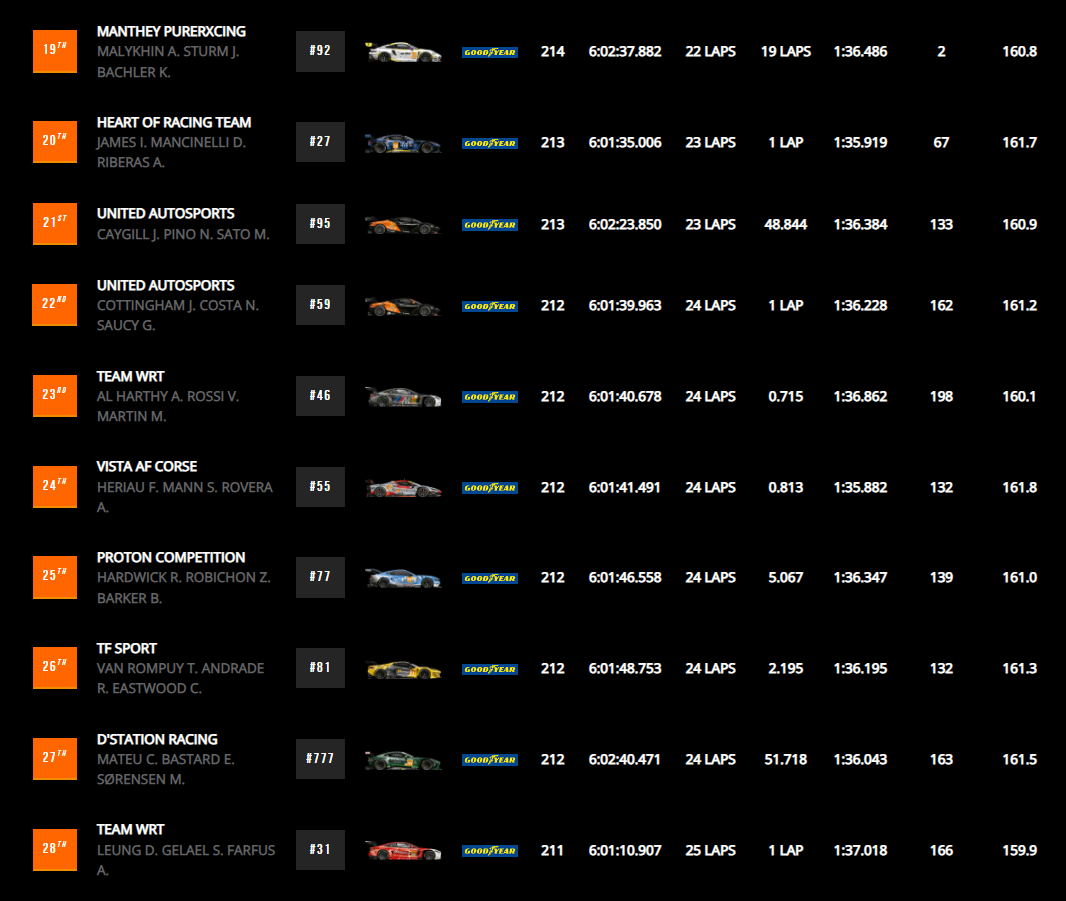Click the D'Station Racing #777 car image
This screenshot has height=901, width=1066.
click(403, 760)
